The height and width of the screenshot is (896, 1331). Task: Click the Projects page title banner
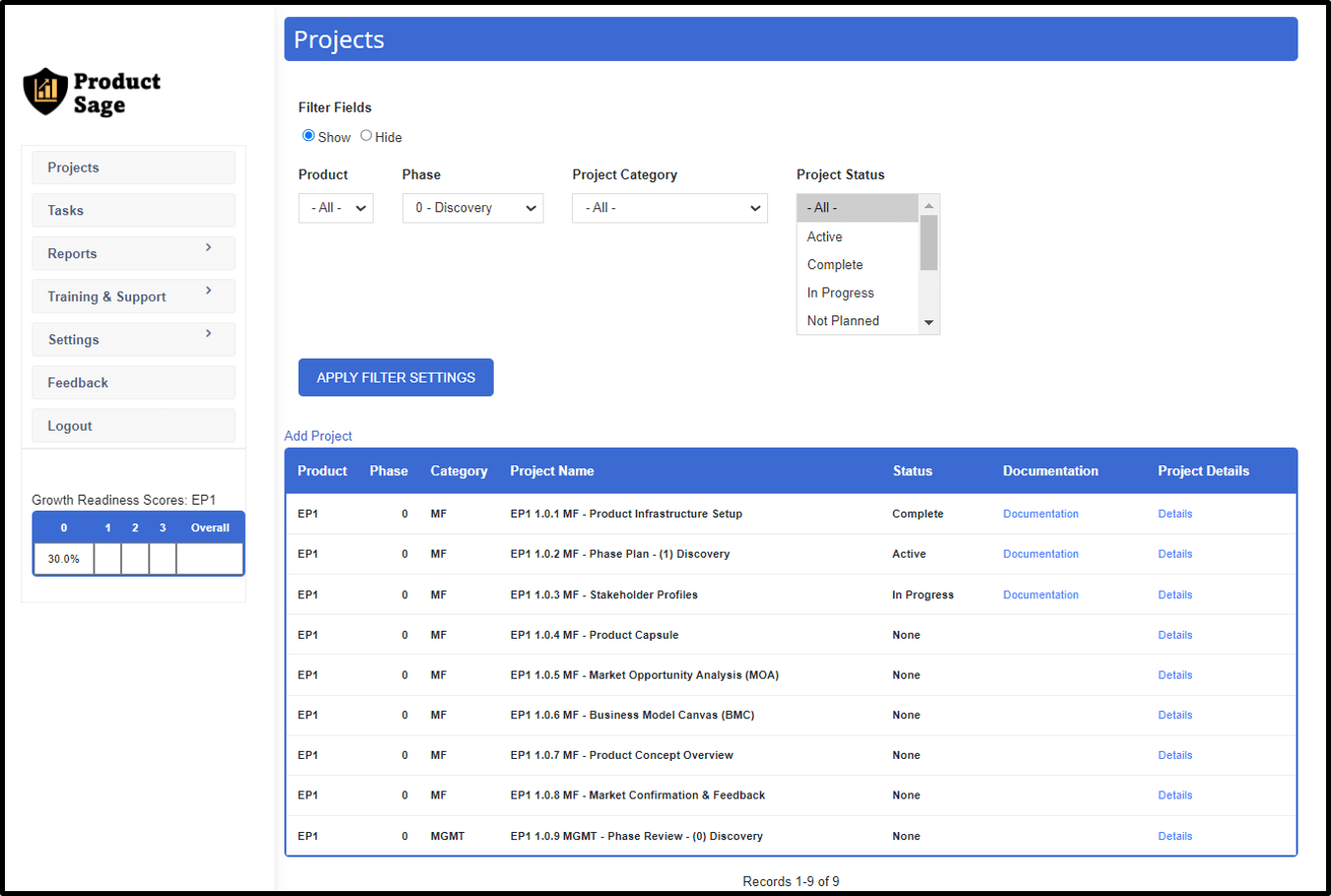point(791,39)
